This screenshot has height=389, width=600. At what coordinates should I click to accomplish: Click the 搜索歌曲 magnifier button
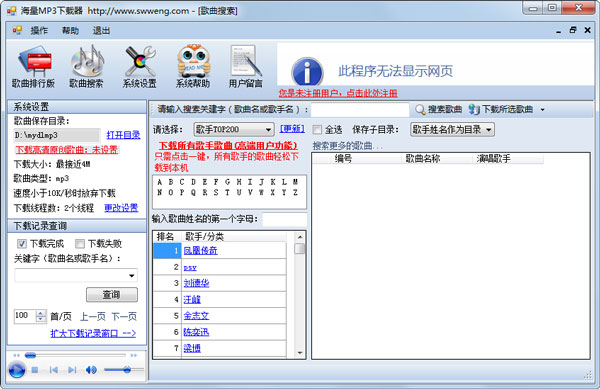point(439,110)
